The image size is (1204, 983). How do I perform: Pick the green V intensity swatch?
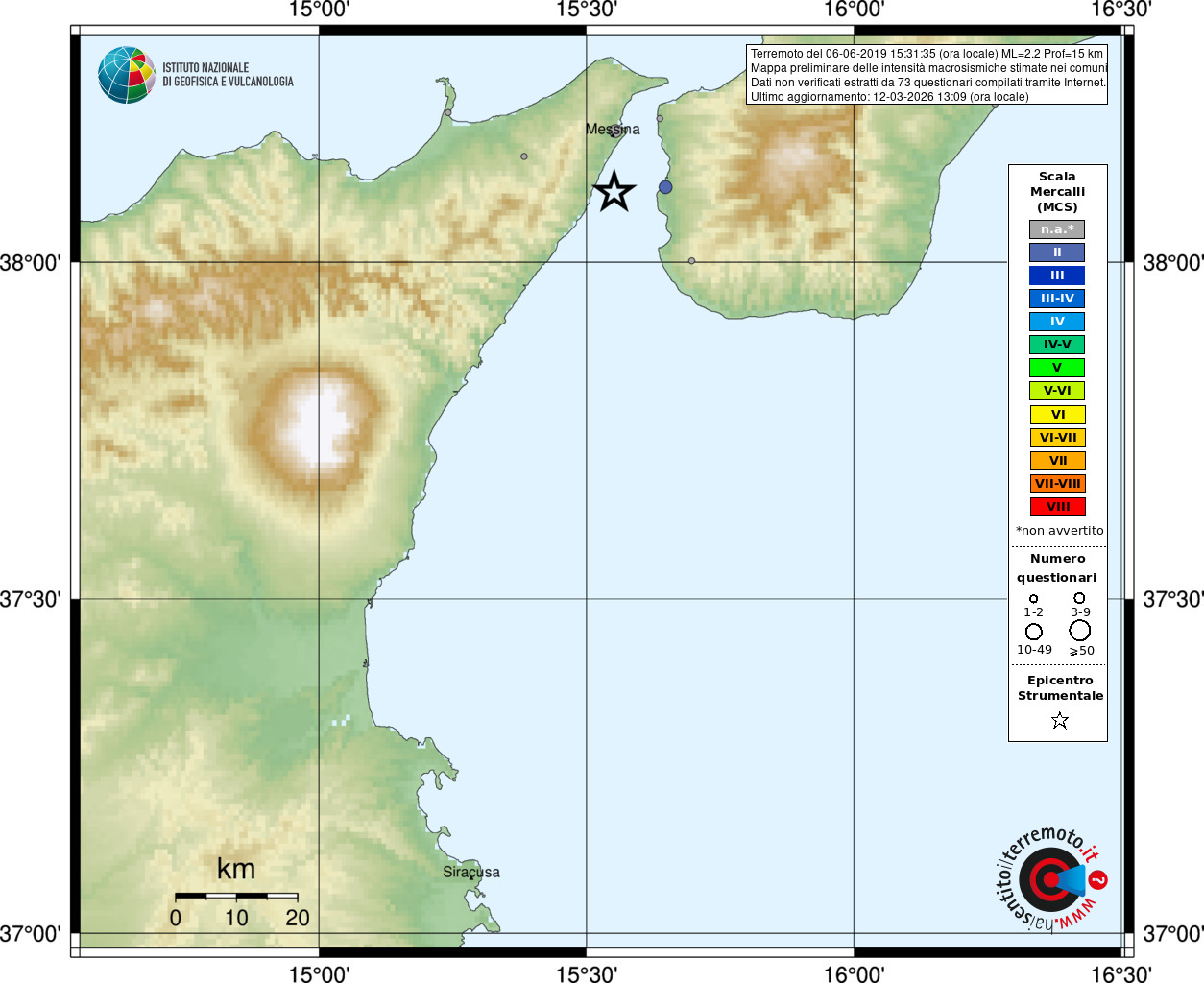1057,368
